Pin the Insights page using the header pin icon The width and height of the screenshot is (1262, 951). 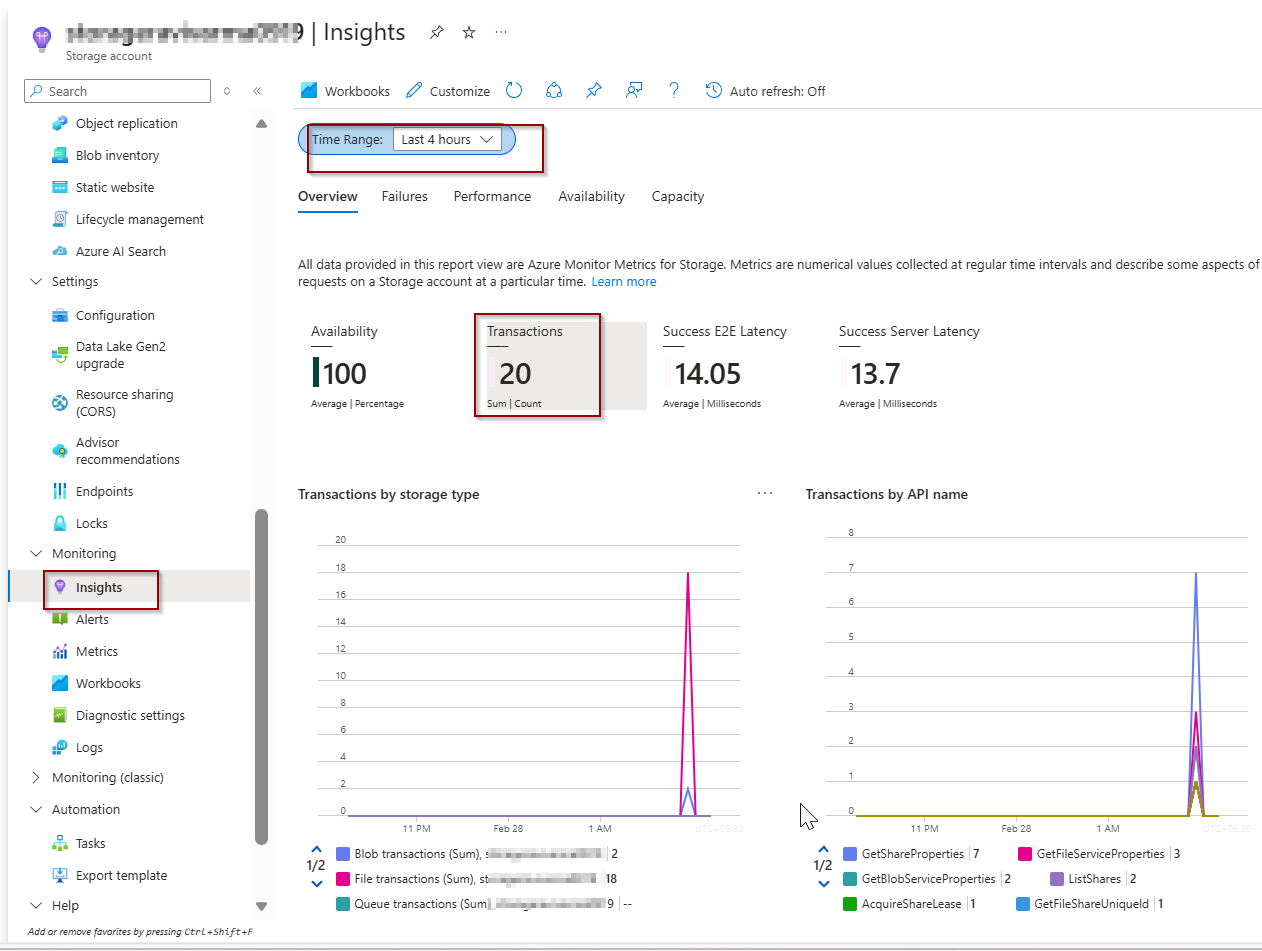coord(436,33)
